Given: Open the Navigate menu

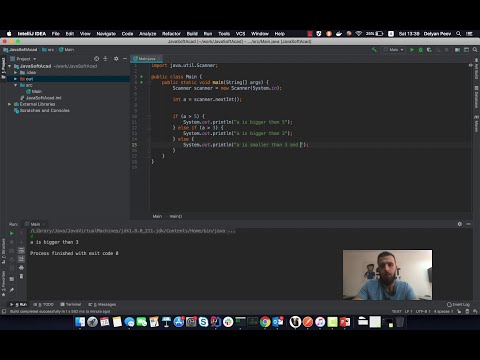Looking at the screenshot, I should (x=106, y=34).
